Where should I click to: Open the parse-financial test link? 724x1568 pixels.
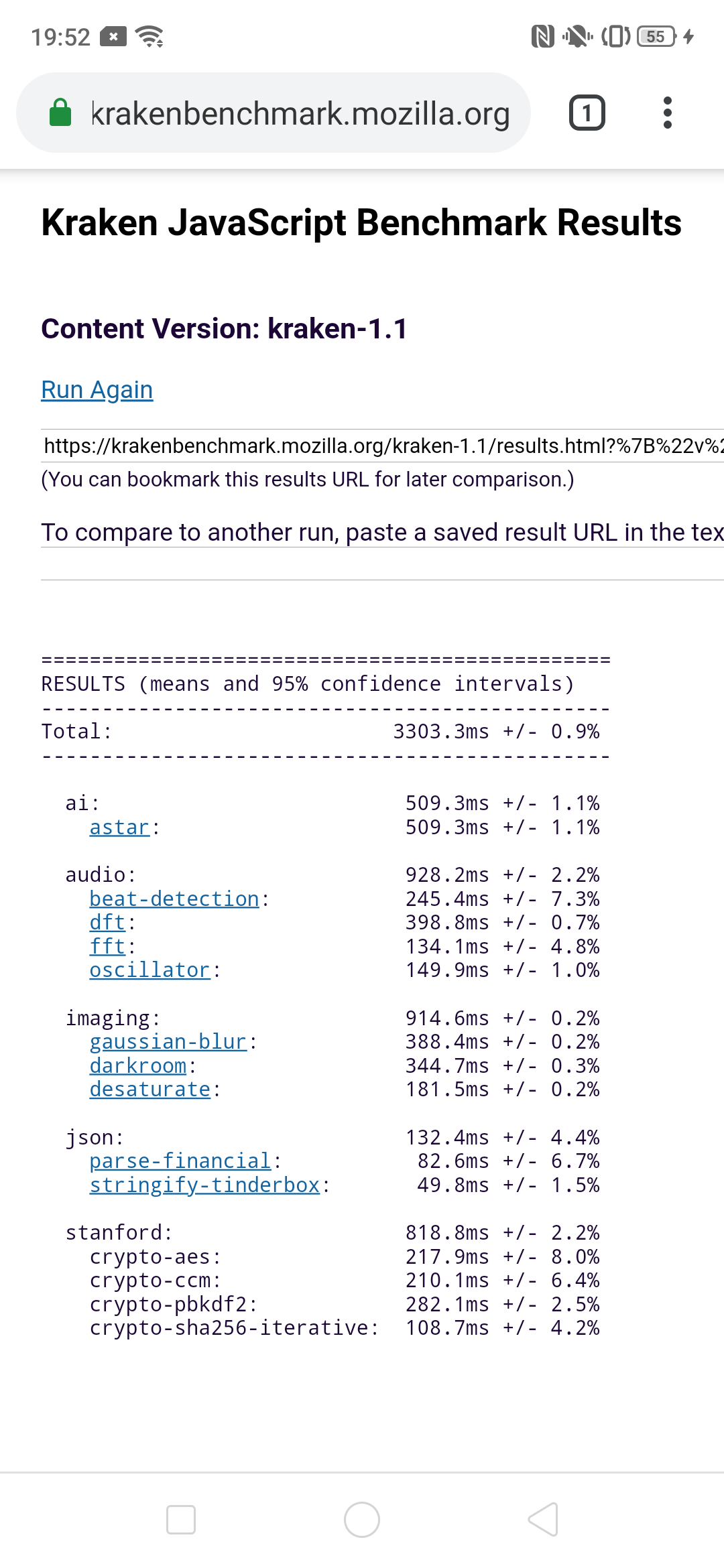(180, 1161)
